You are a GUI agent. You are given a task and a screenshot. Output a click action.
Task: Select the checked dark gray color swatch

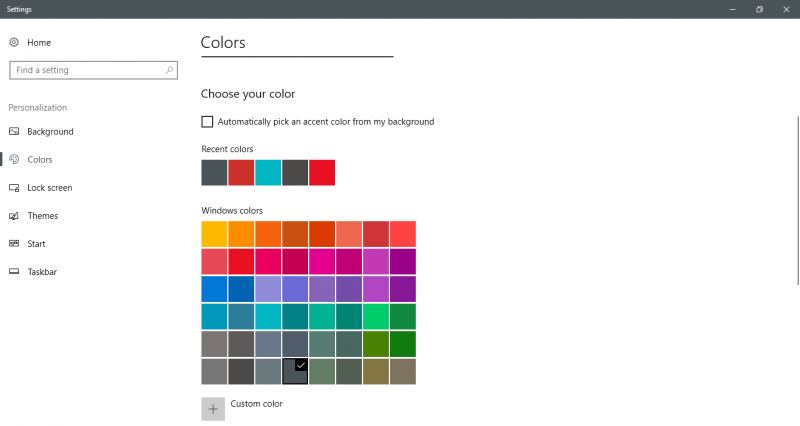click(x=295, y=372)
